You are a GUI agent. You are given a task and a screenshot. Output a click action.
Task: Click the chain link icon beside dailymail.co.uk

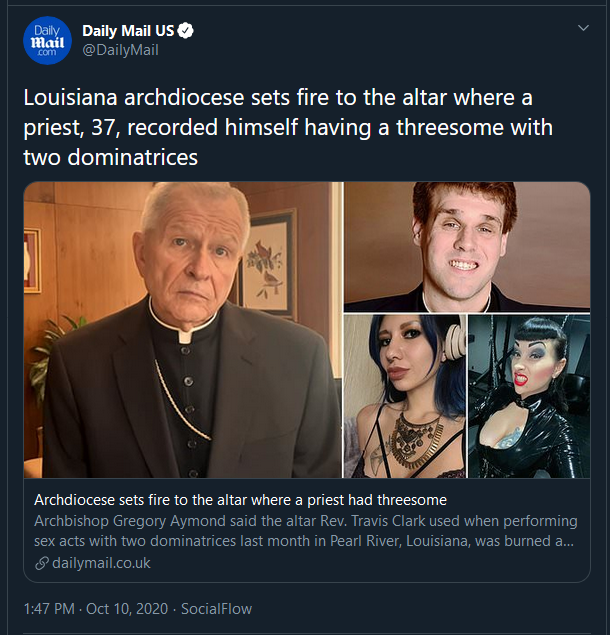41,563
